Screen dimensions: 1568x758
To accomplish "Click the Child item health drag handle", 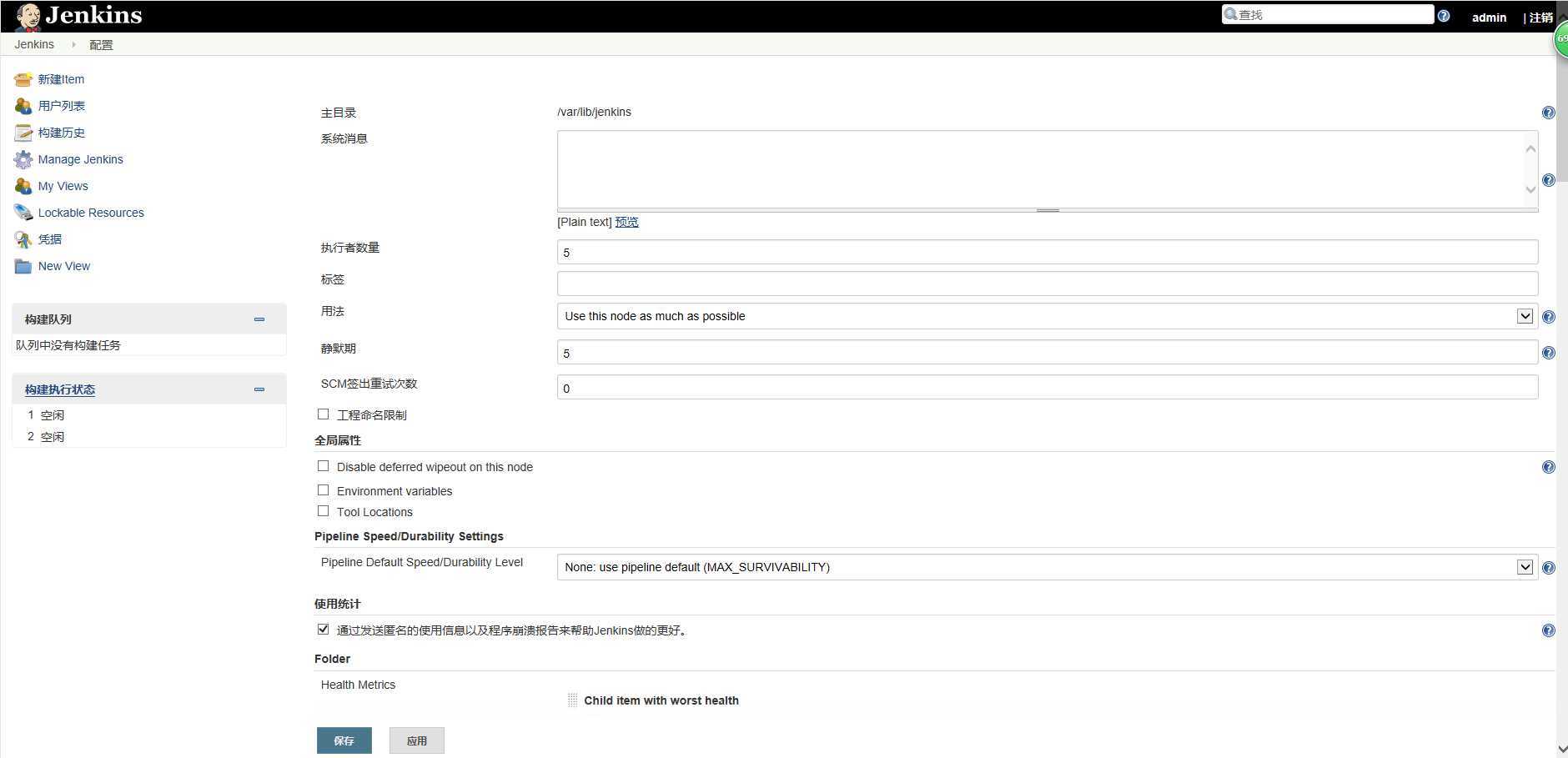I will [572, 700].
